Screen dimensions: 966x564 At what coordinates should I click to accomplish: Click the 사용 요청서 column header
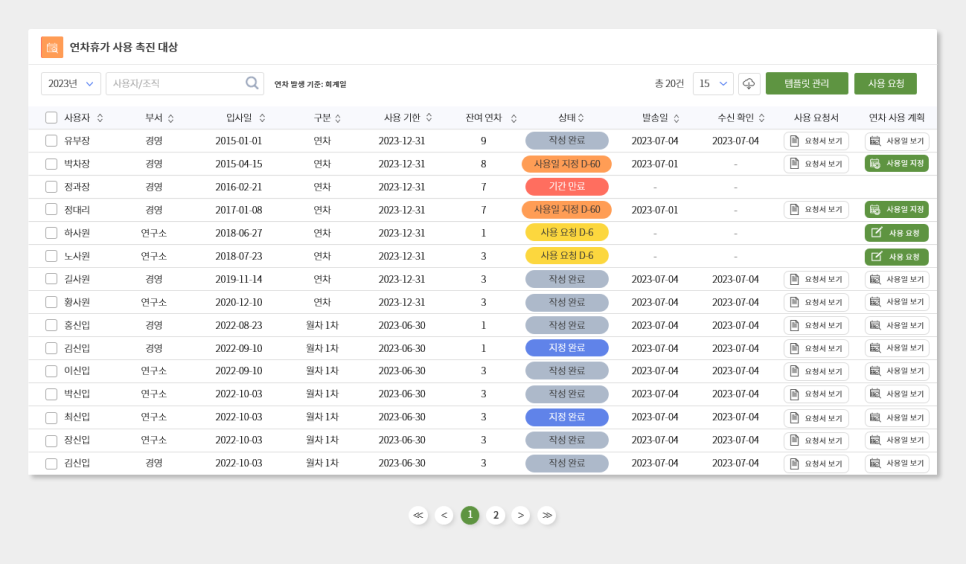click(816, 118)
